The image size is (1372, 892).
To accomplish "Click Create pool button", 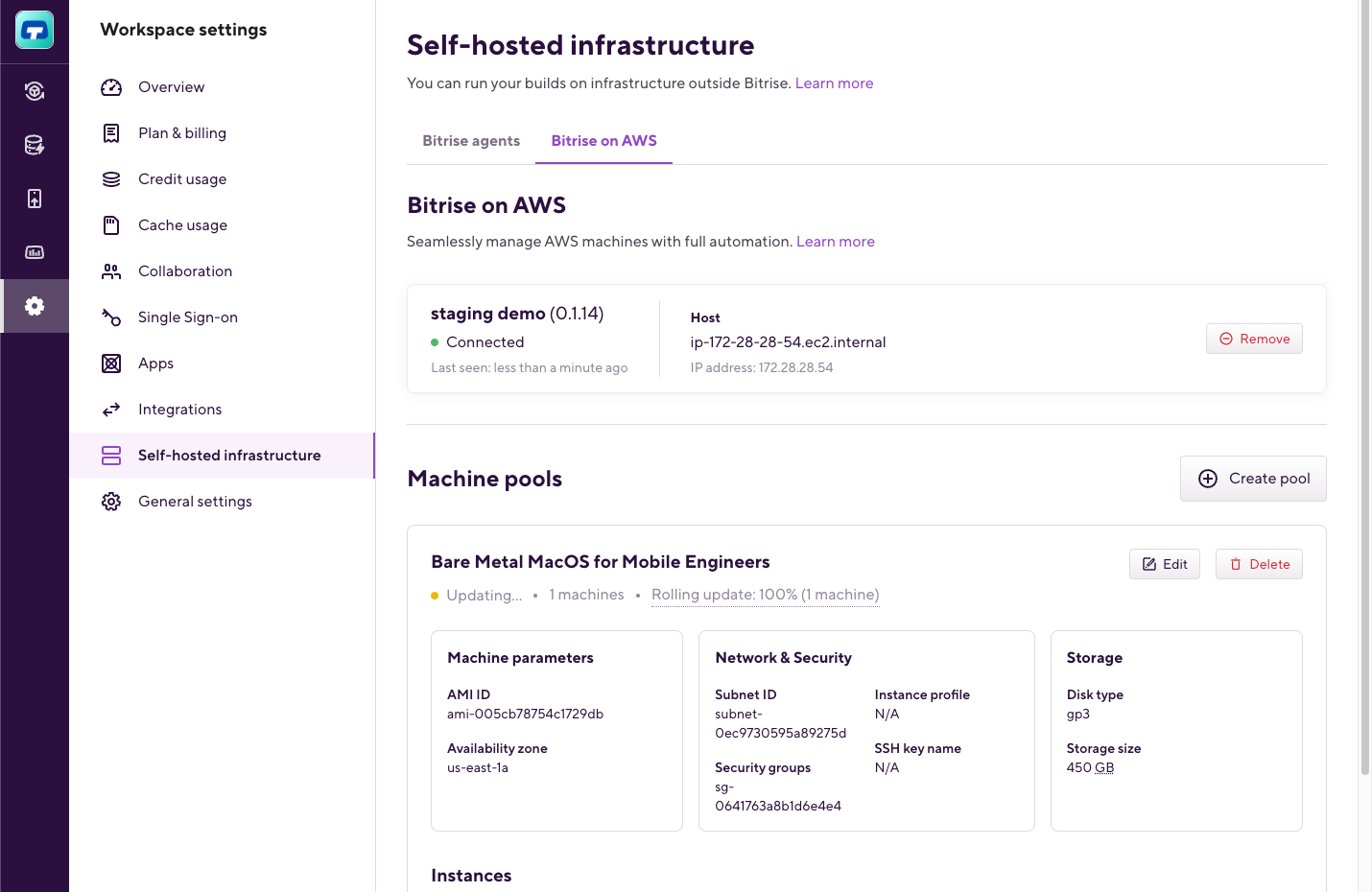I will pyautogui.click(x=1253, y=479).
